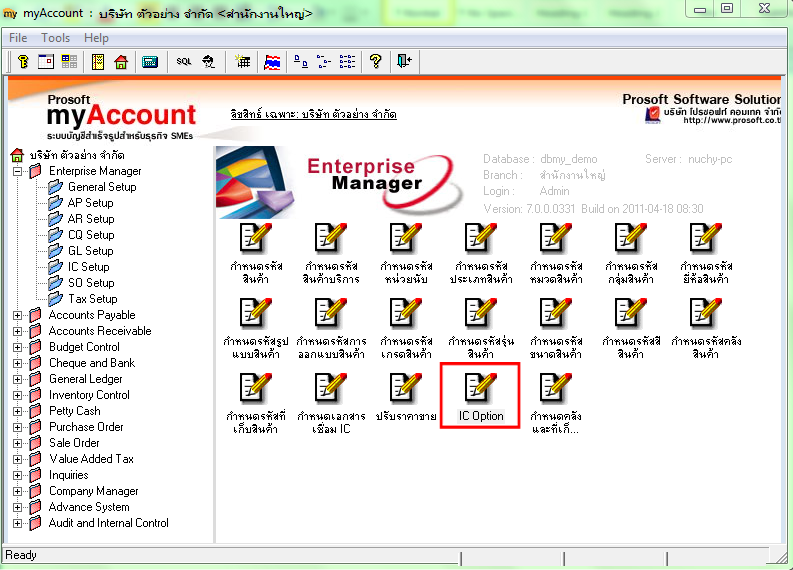Collapse the Enterprise Manager tree node
The width and height of the screenshot is (793, 570).
(x=17, y=171)
